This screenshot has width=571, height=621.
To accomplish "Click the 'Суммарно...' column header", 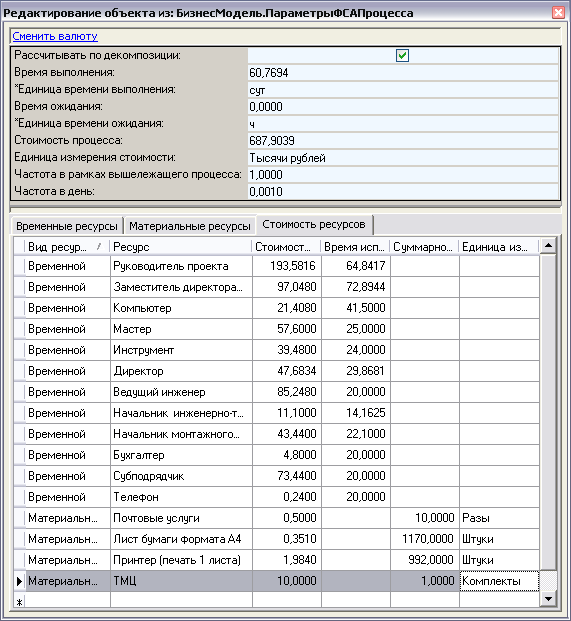I will tap(424, 247).
